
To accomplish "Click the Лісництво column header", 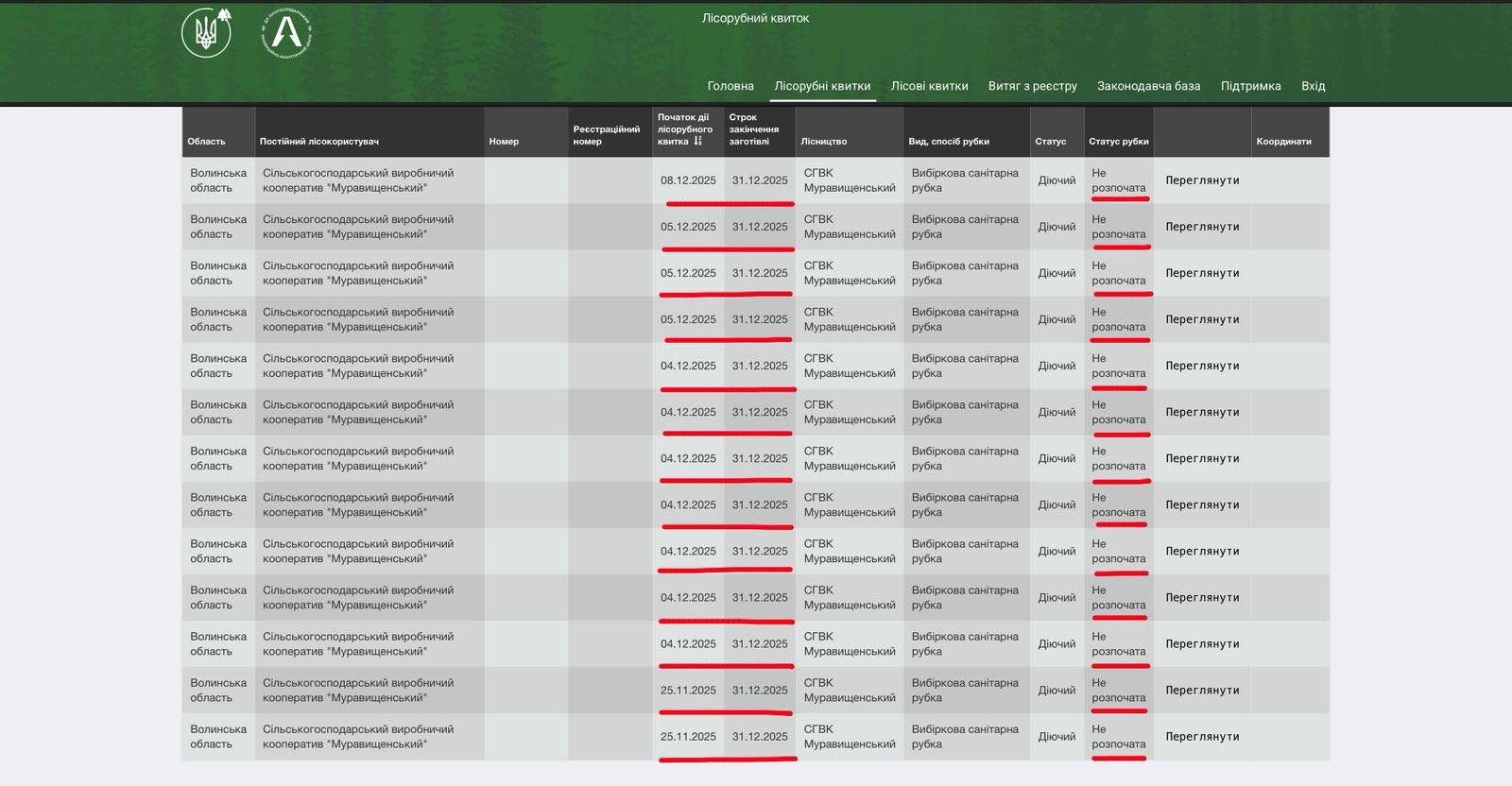I will (x=823, y=142).
